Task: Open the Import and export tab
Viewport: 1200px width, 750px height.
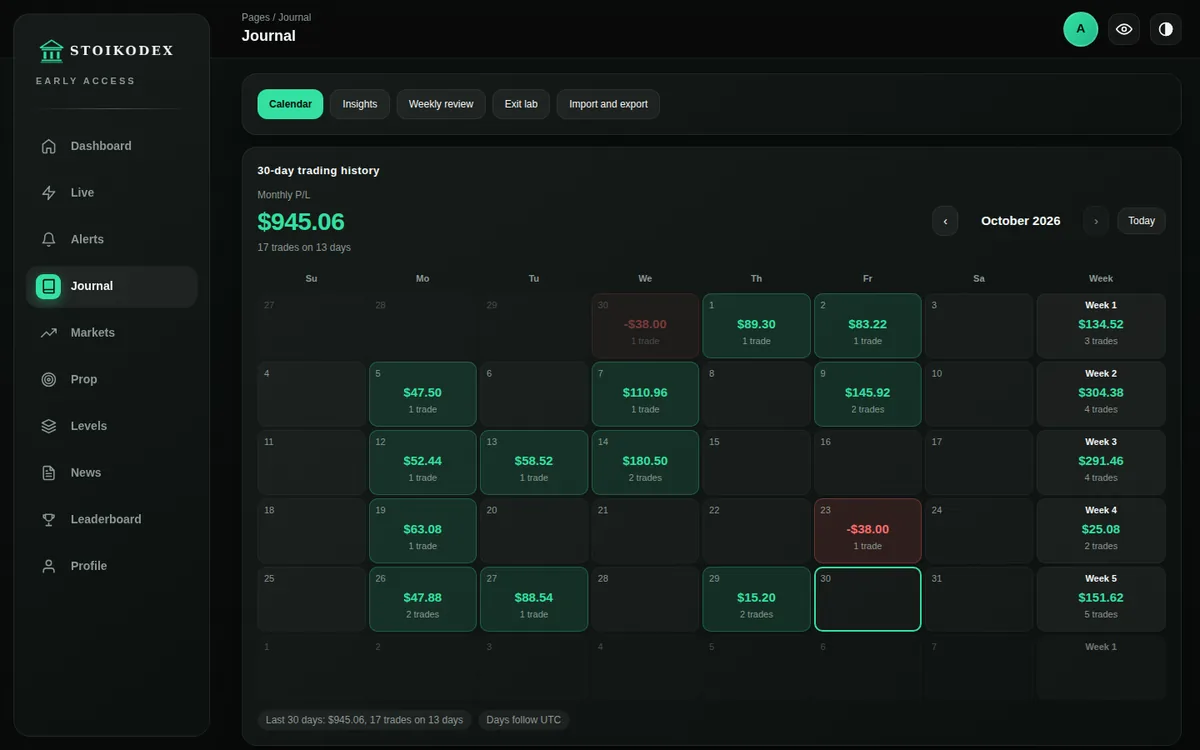Action: 608,104
